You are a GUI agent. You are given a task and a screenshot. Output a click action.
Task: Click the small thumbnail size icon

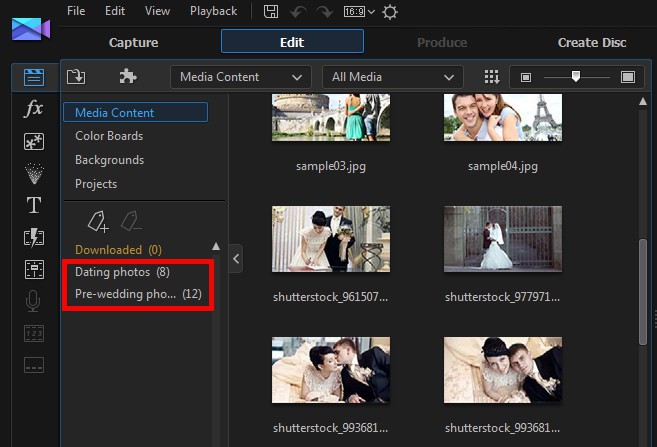click(x=525, y=77)
